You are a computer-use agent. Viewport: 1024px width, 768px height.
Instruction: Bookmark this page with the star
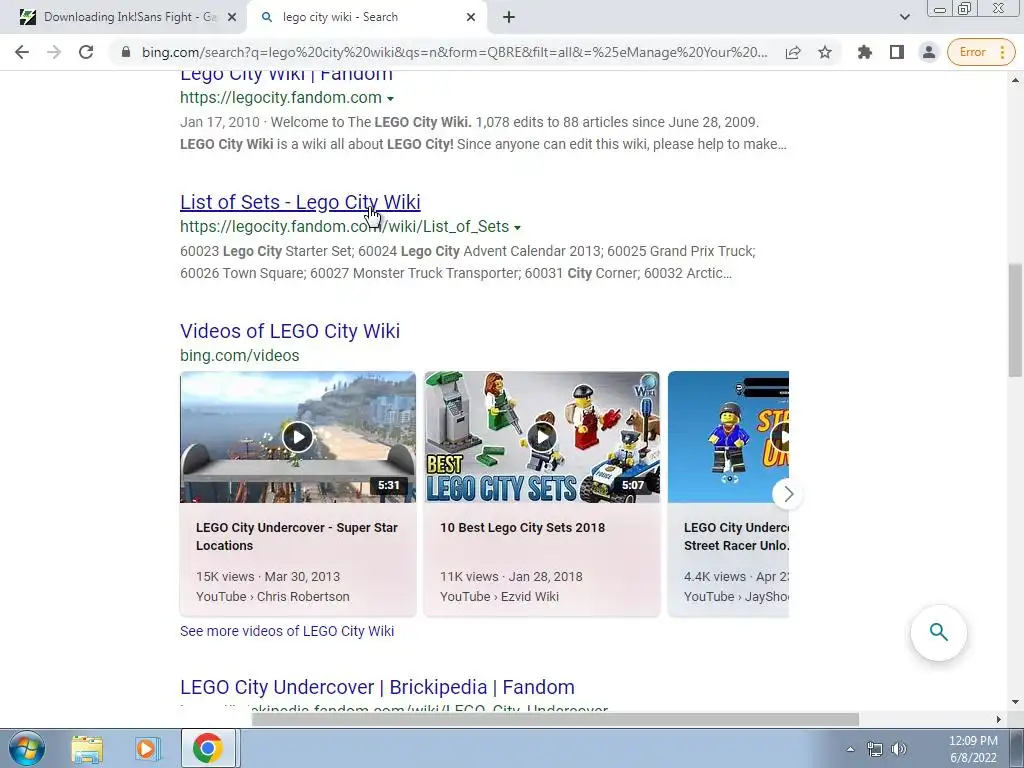(825, 52)
